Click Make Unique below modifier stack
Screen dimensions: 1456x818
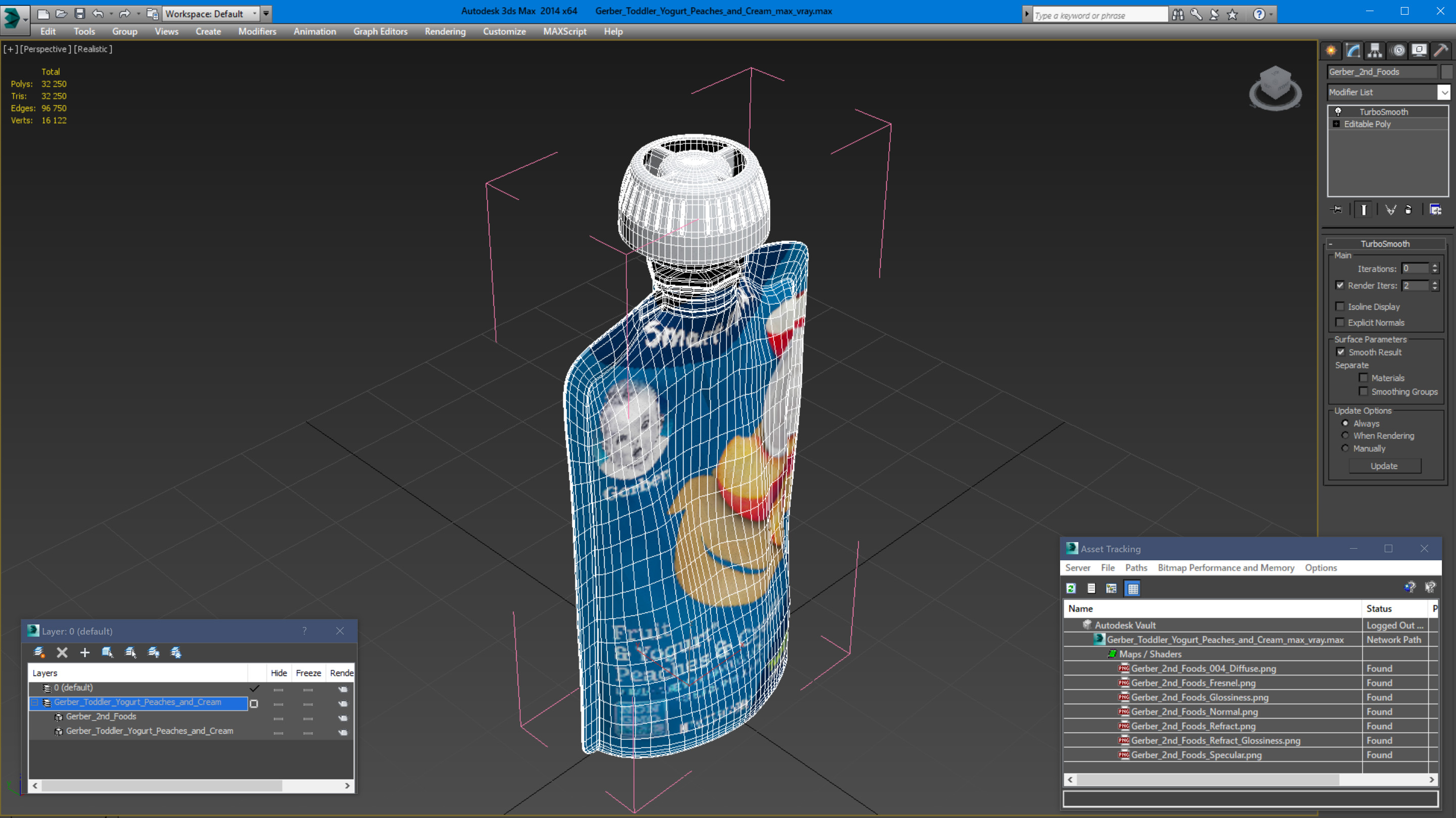(x=1390, y=210)
